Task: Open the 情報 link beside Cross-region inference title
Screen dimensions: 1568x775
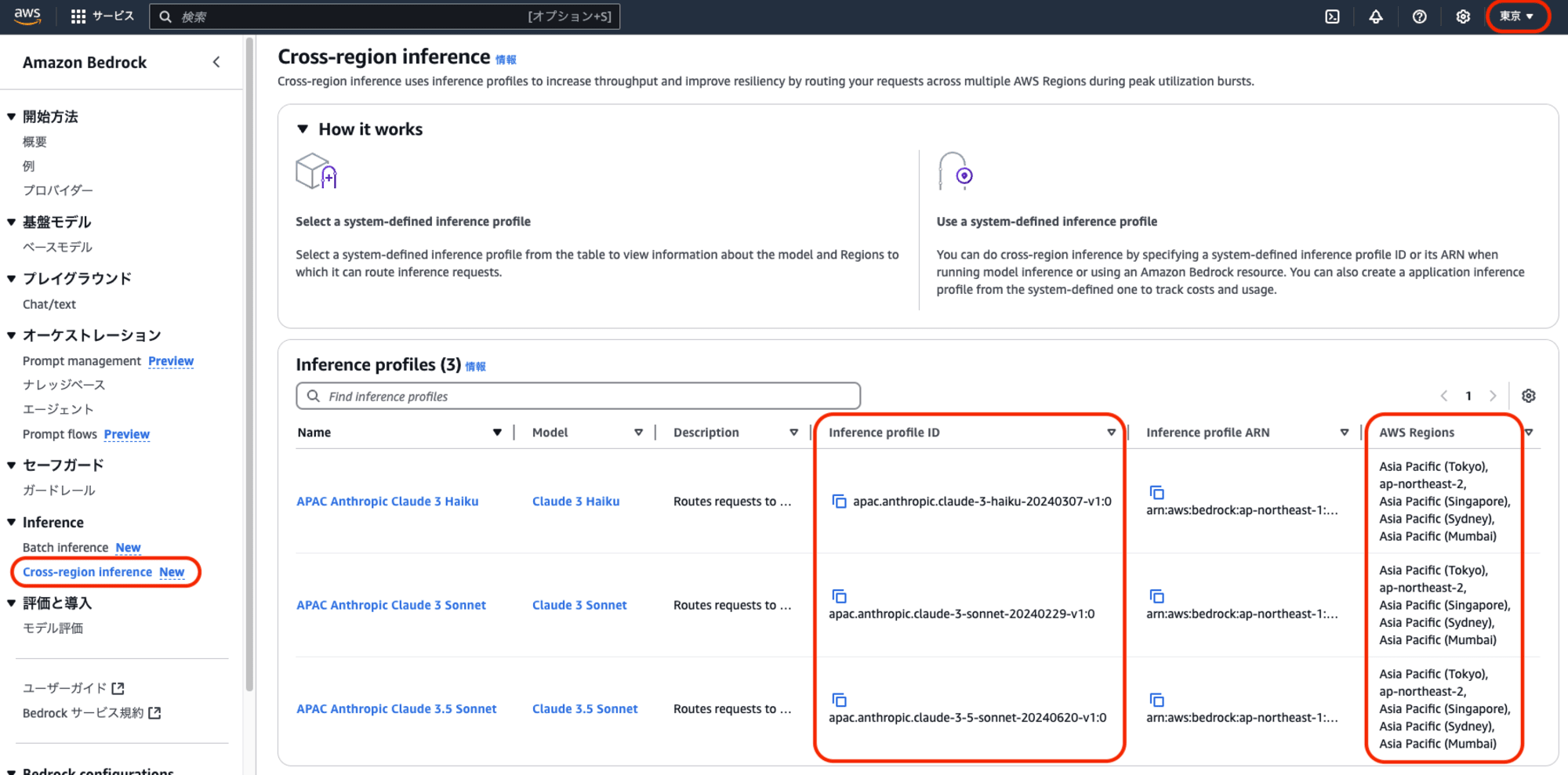Action: tap(506, 60)
